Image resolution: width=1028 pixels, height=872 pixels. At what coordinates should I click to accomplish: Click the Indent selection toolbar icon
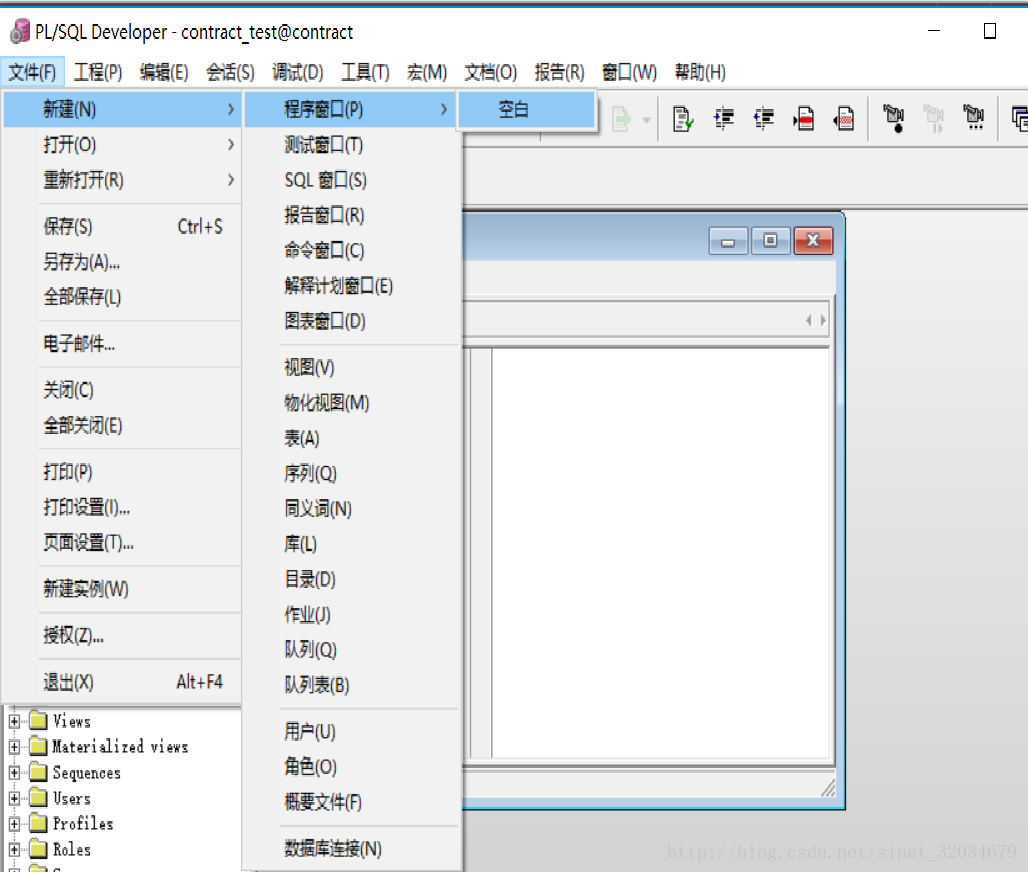click(x=724, y=119)
